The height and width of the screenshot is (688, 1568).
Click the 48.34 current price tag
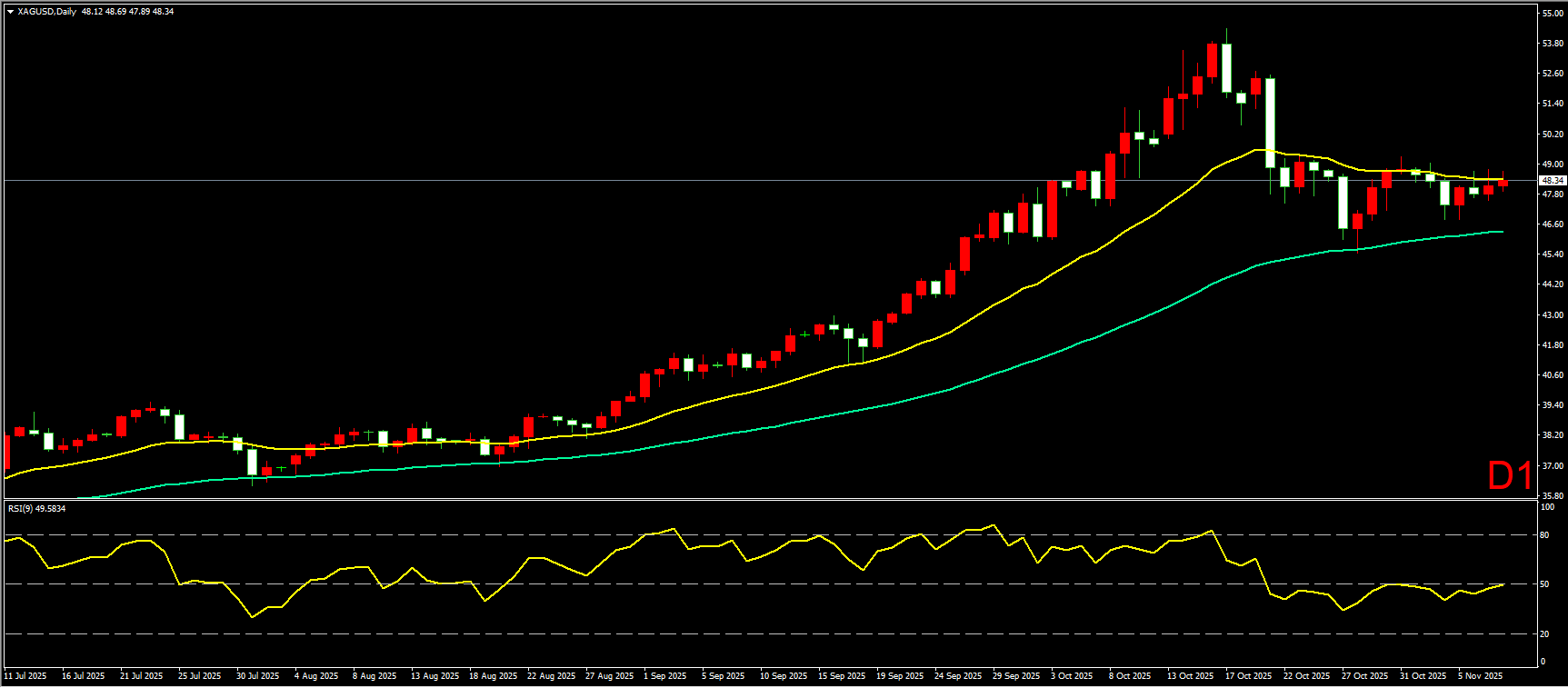click(x=1552, y=181)
